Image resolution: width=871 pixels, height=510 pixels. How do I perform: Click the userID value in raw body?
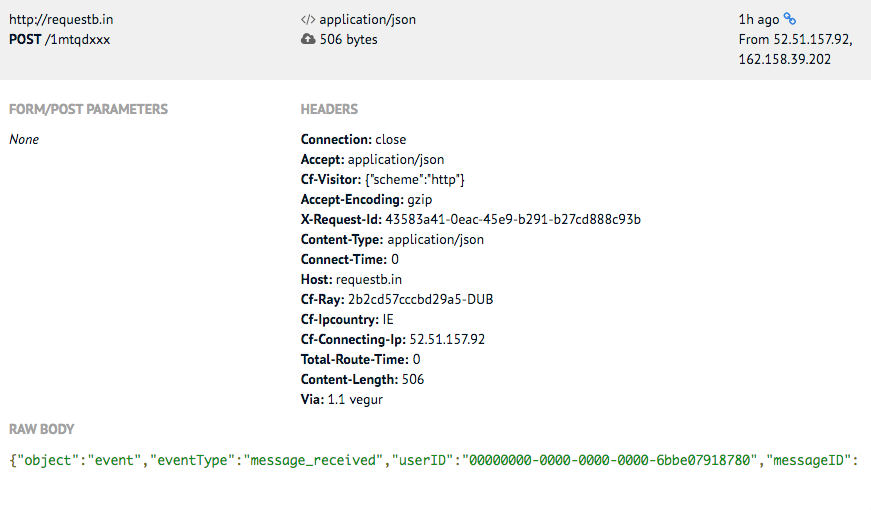(x=610, y=460)
